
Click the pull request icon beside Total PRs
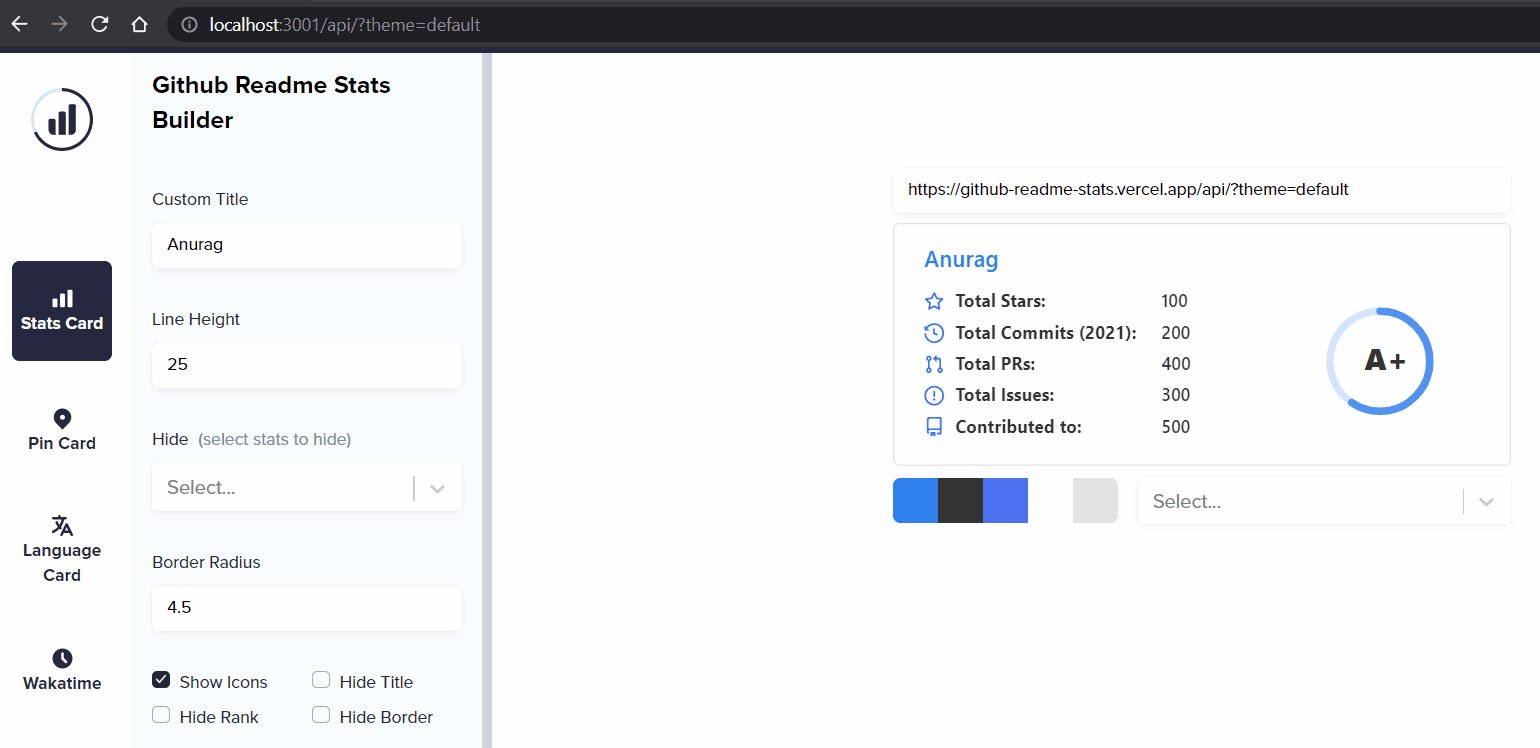tap(933, 363)
